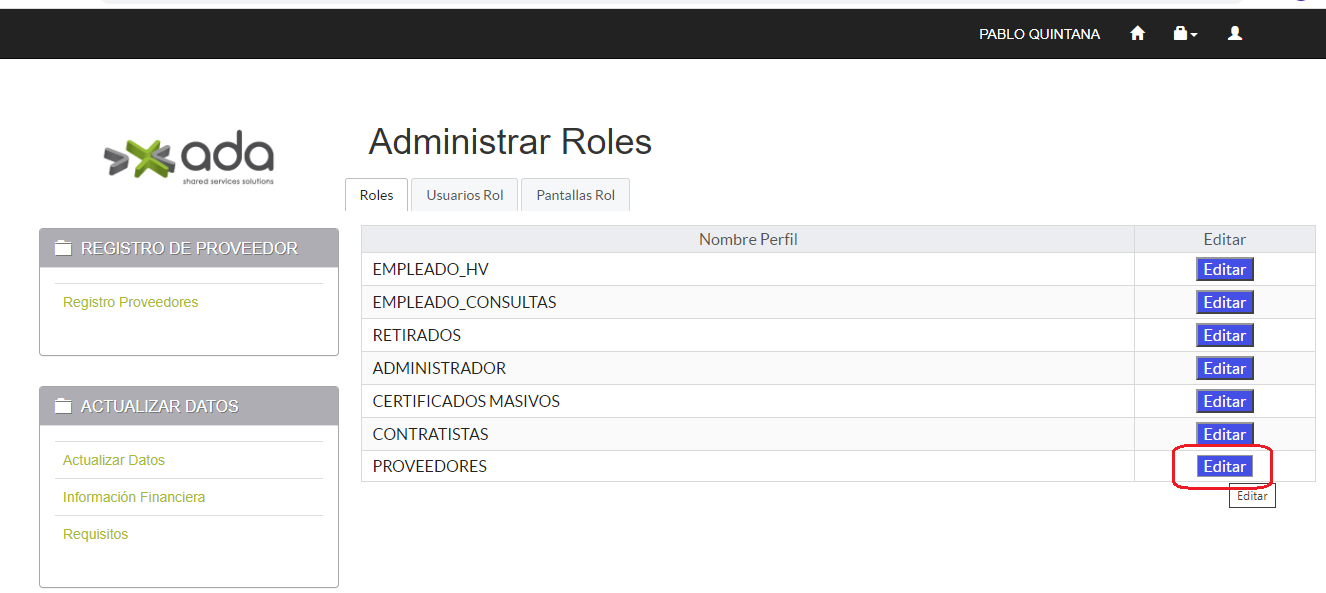Edit the EMPLEADO_CONSULTAS role
1326x593 pixels.
tap(1224, 302)
